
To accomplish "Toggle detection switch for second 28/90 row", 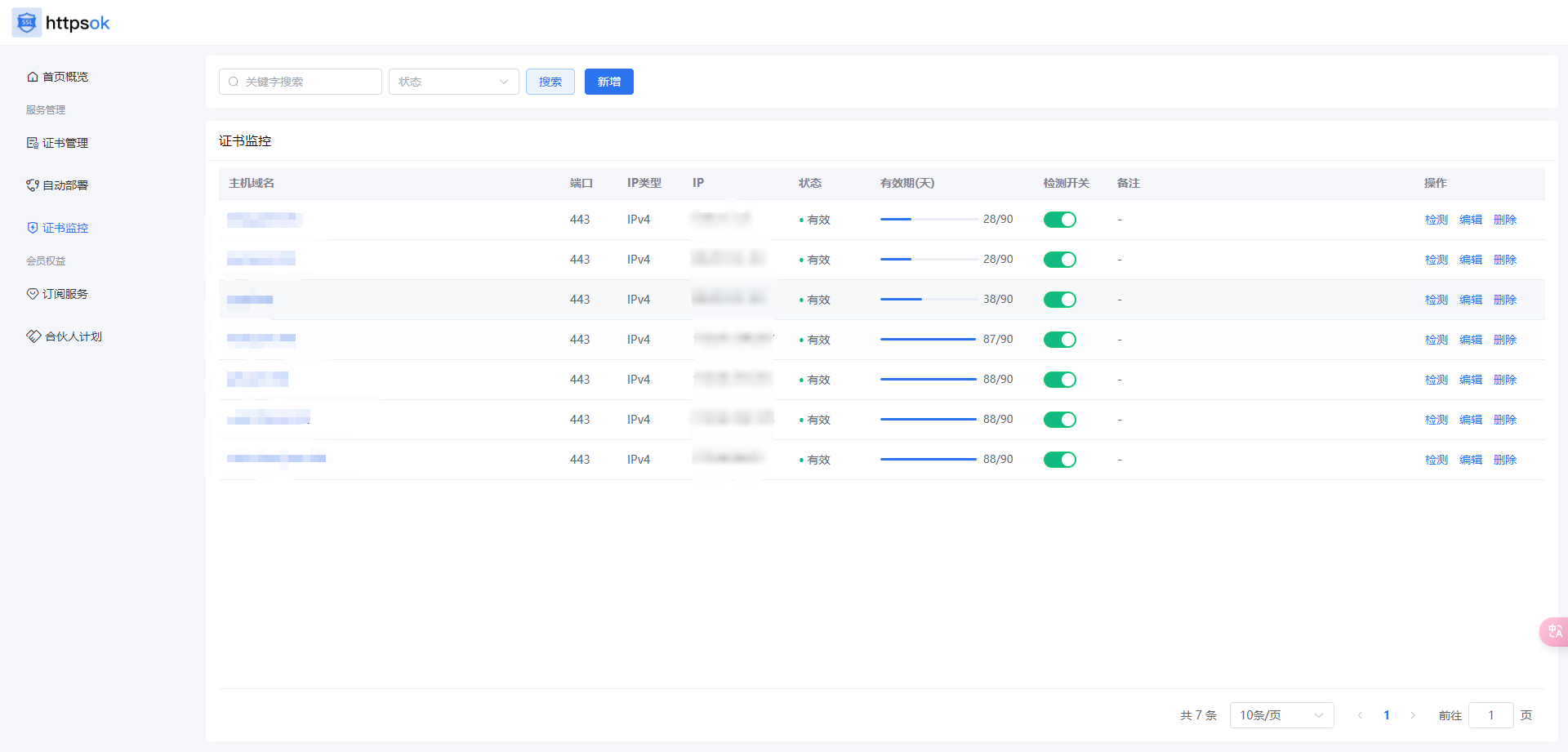I will pos(1060,260).
